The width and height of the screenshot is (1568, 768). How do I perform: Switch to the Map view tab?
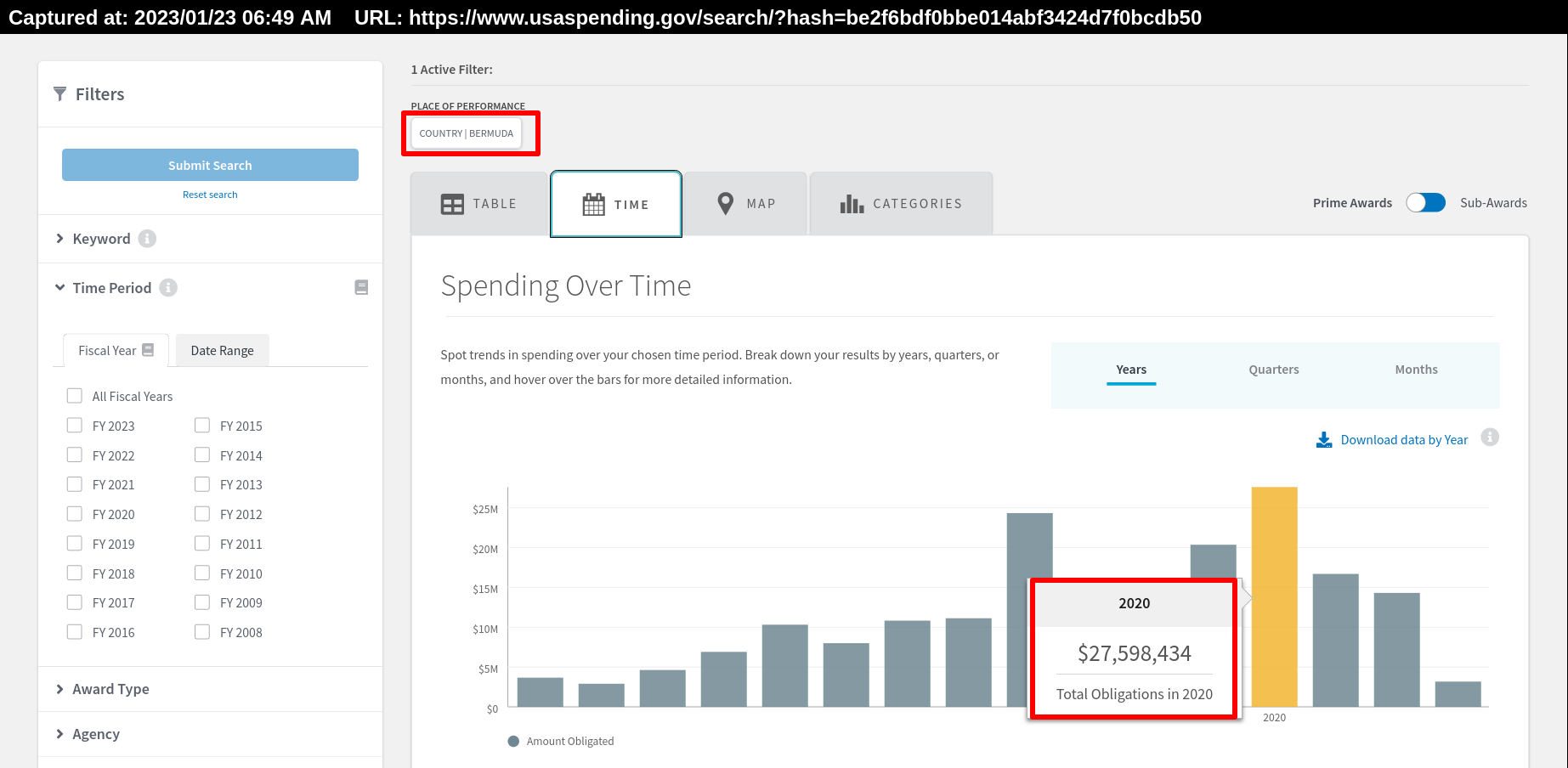(x=745, y=204)
